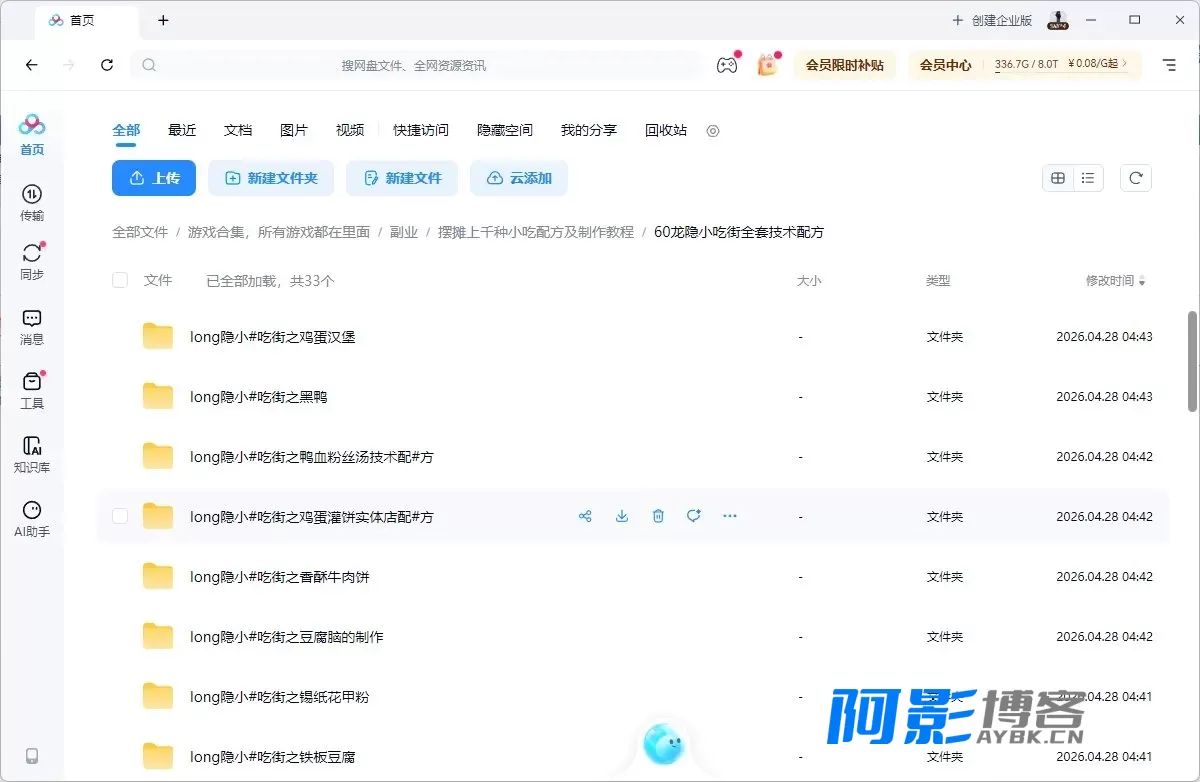Screen dimensions: 1200x782
Task: Switch to the 图片 tab
Action: [x=294, y=130]
